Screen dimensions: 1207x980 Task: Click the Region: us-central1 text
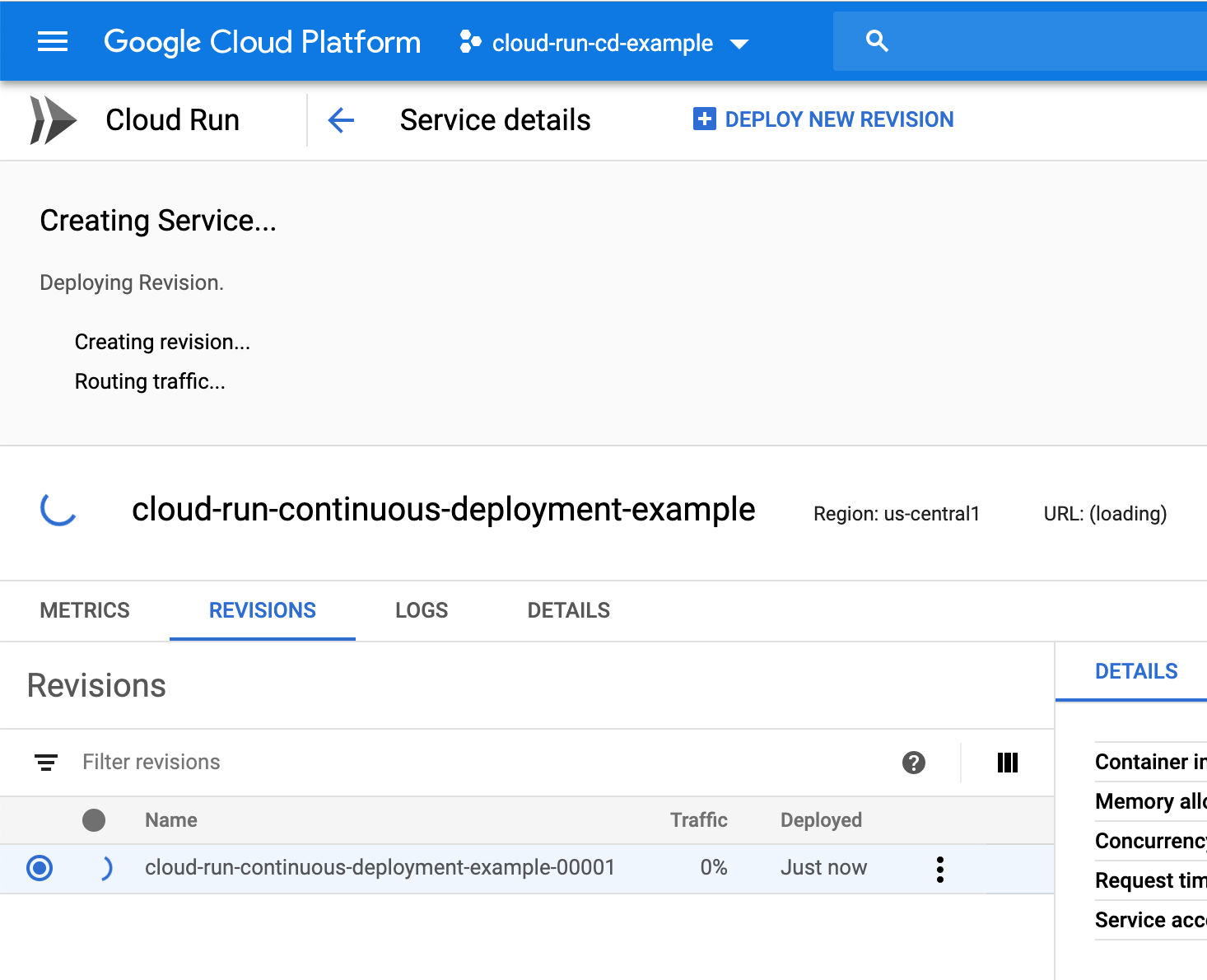coord(897,514)
